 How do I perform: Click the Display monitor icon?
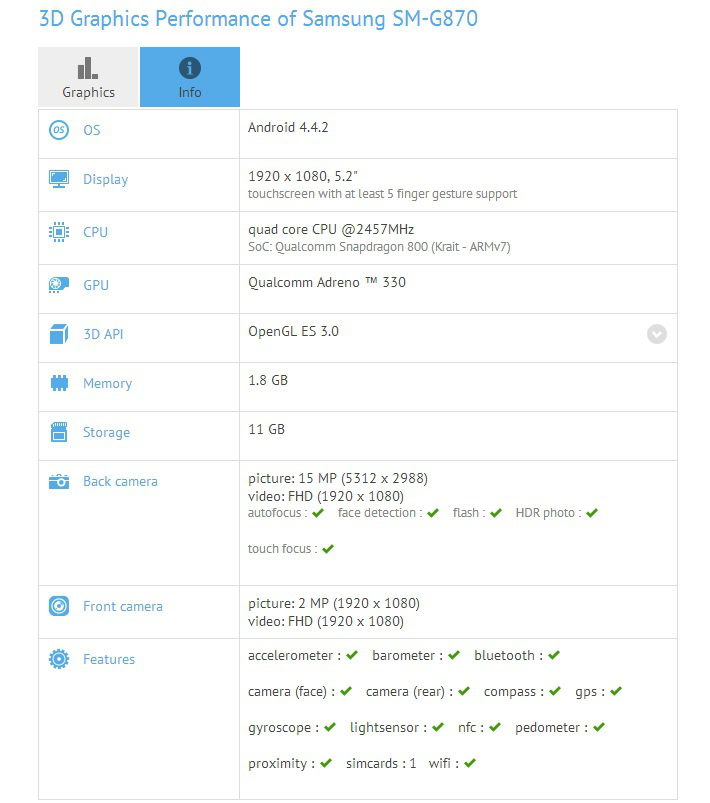click(x=59, y=179)
